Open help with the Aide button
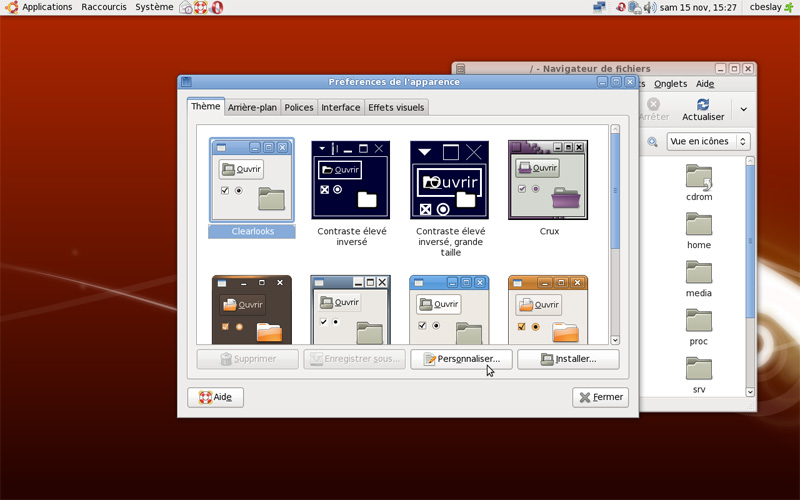This screenshot has height=500, width=800. [x=215, y=397]
